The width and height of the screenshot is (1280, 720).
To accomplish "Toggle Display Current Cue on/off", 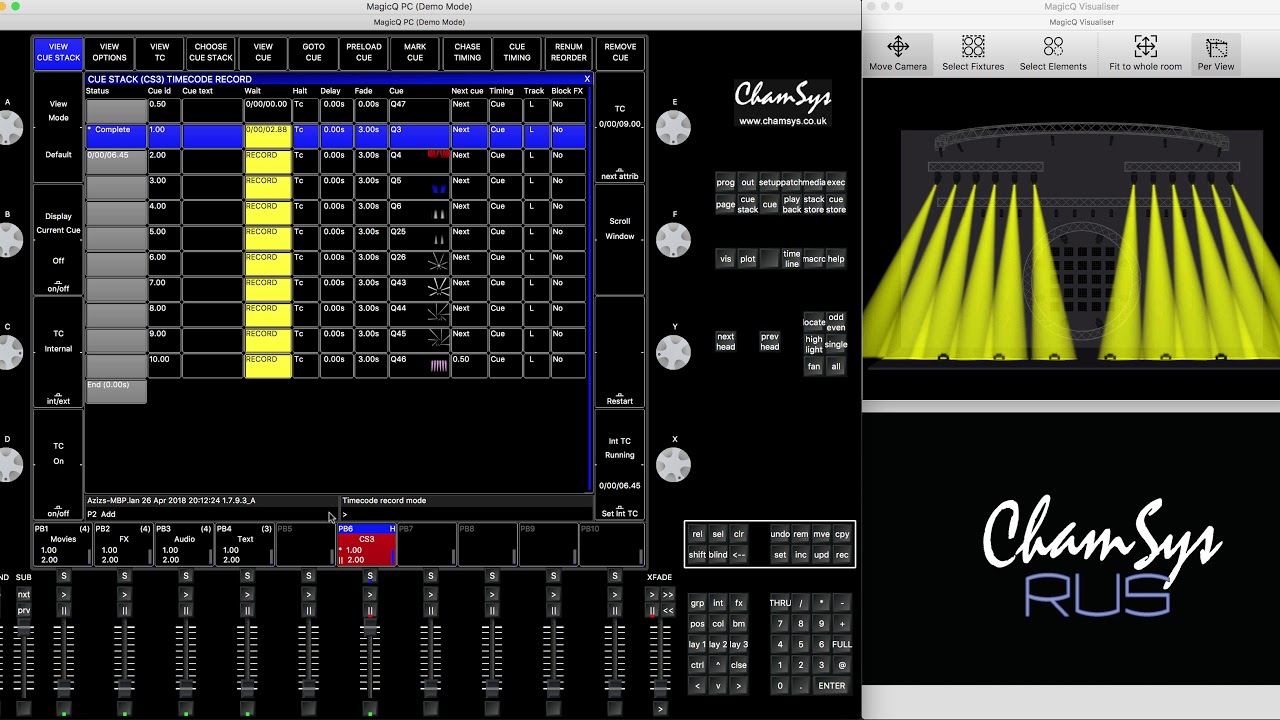I will 59,240.
